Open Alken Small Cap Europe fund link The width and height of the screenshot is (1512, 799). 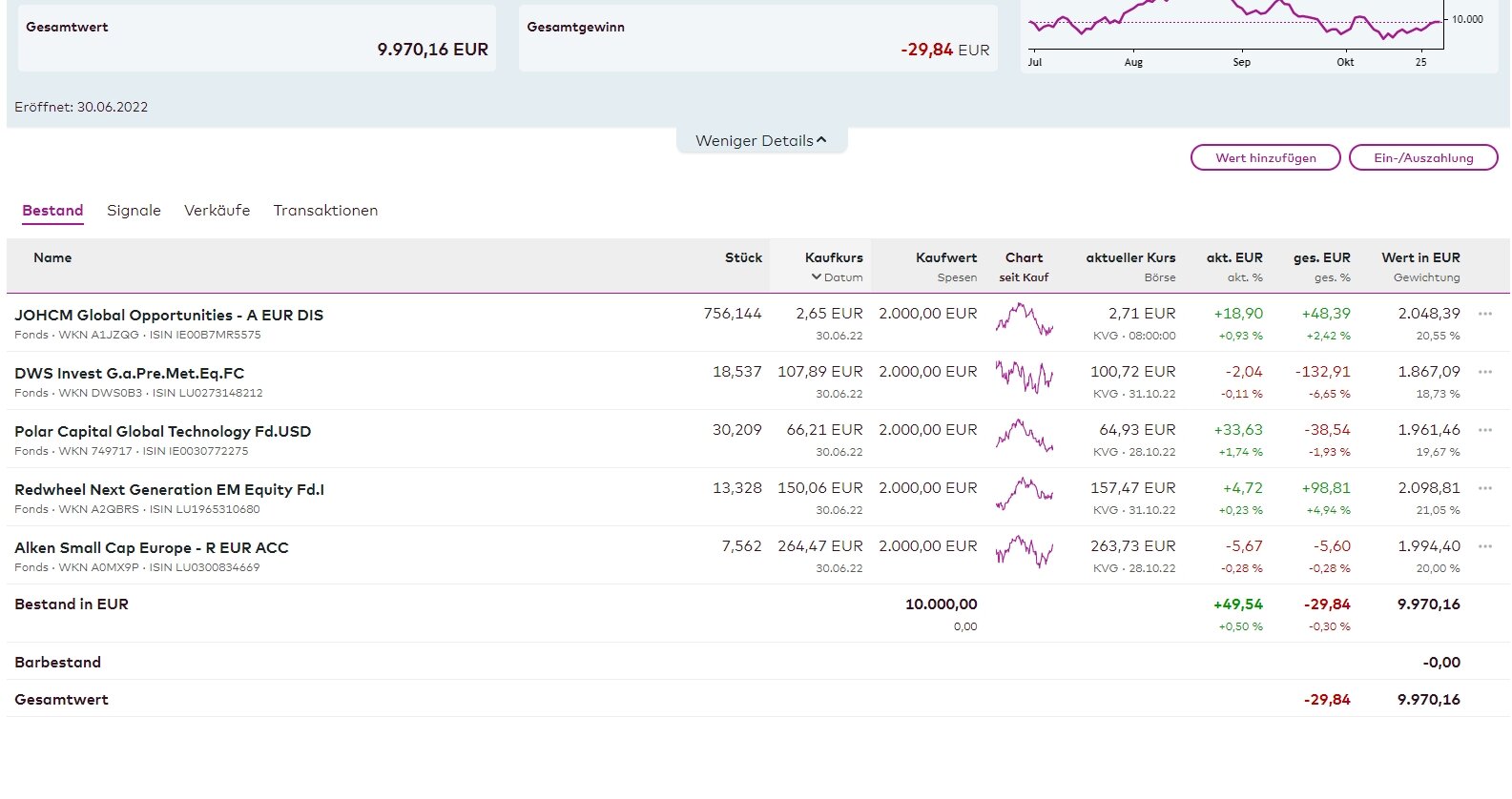(x=151, y=548)
